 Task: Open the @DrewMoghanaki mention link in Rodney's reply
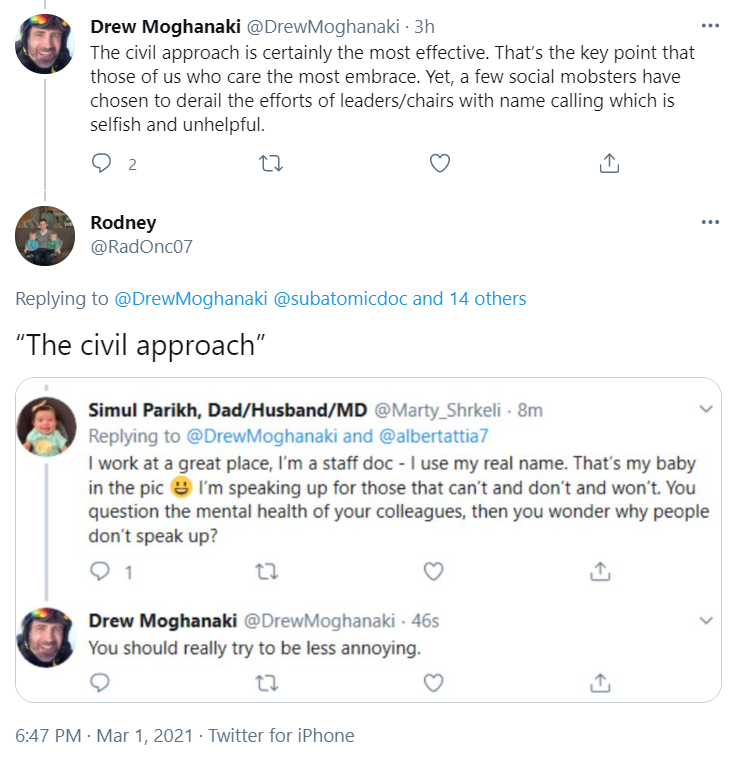coord(191,298)
